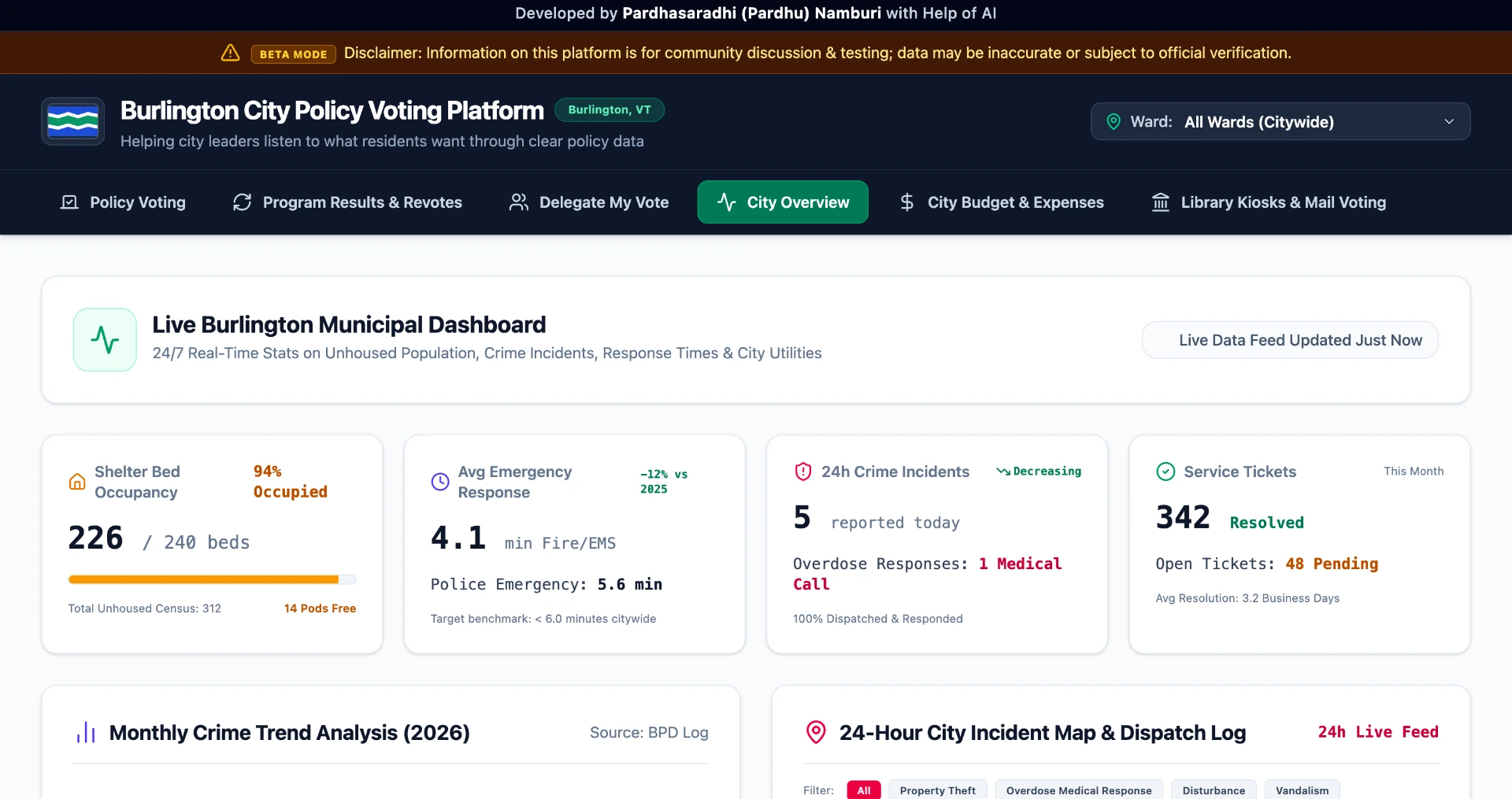The width and height of the screenshot is (1512, 799).
Task: Filter incidents by Overdose Medical Response
Action: pos(1079,790)
